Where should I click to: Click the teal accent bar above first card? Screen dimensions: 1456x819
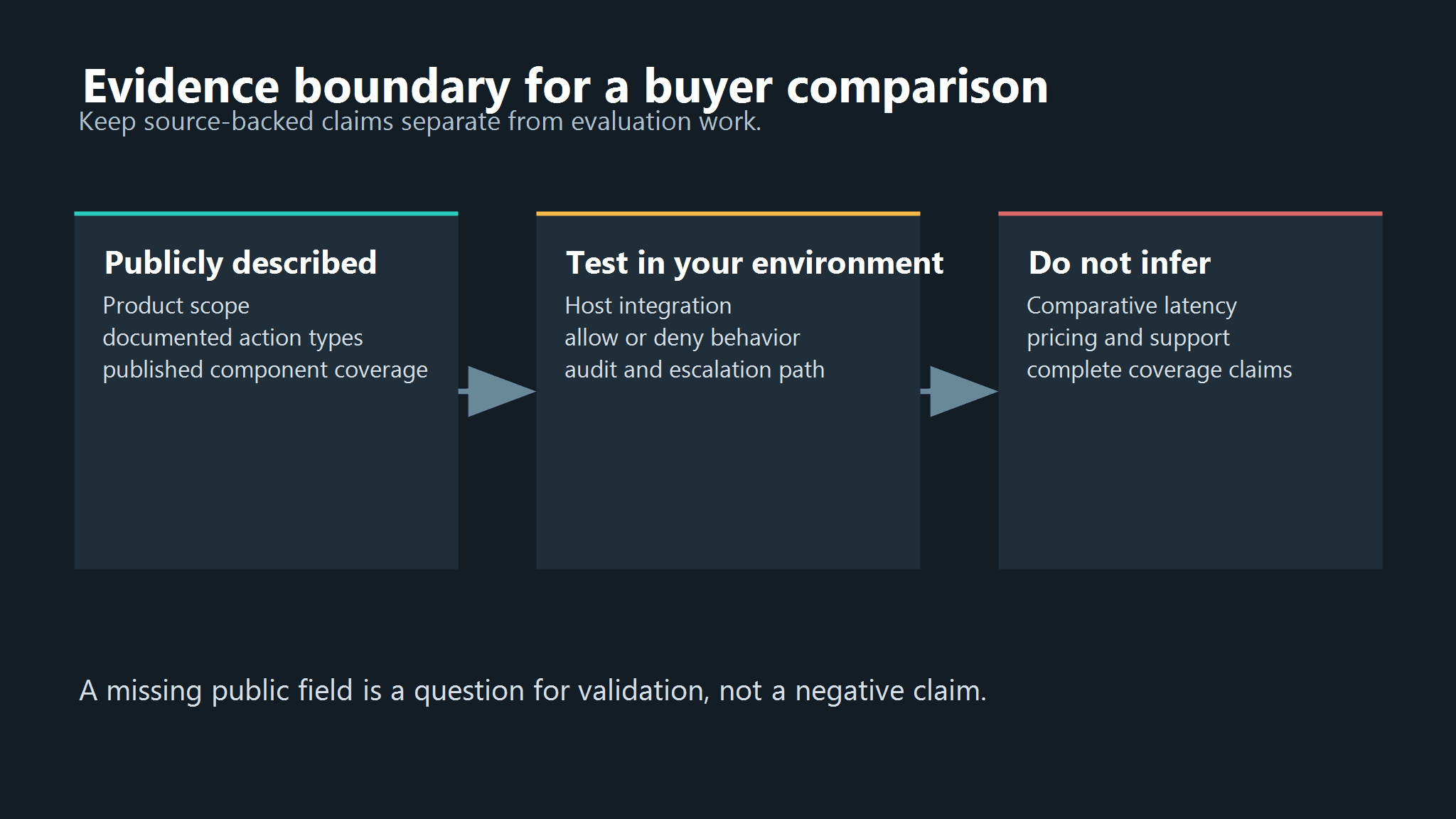pyautogui.click(x=266, y=213)
